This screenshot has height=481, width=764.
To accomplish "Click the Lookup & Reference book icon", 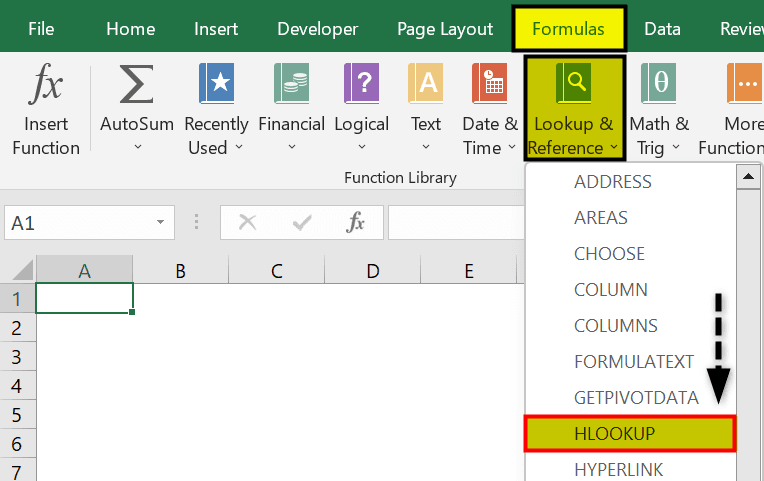I will click(574, 83).
